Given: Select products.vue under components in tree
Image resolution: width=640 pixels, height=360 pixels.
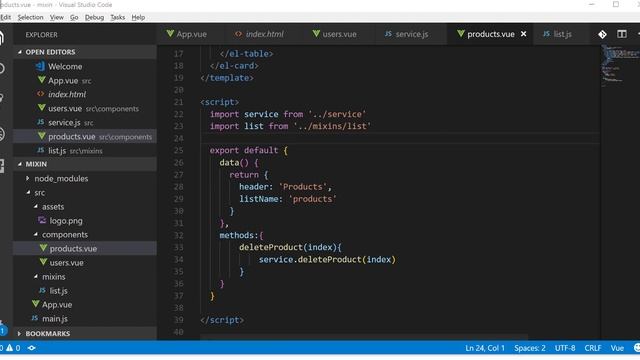Looking at the screenshot, I should click(x=85, y=248).
